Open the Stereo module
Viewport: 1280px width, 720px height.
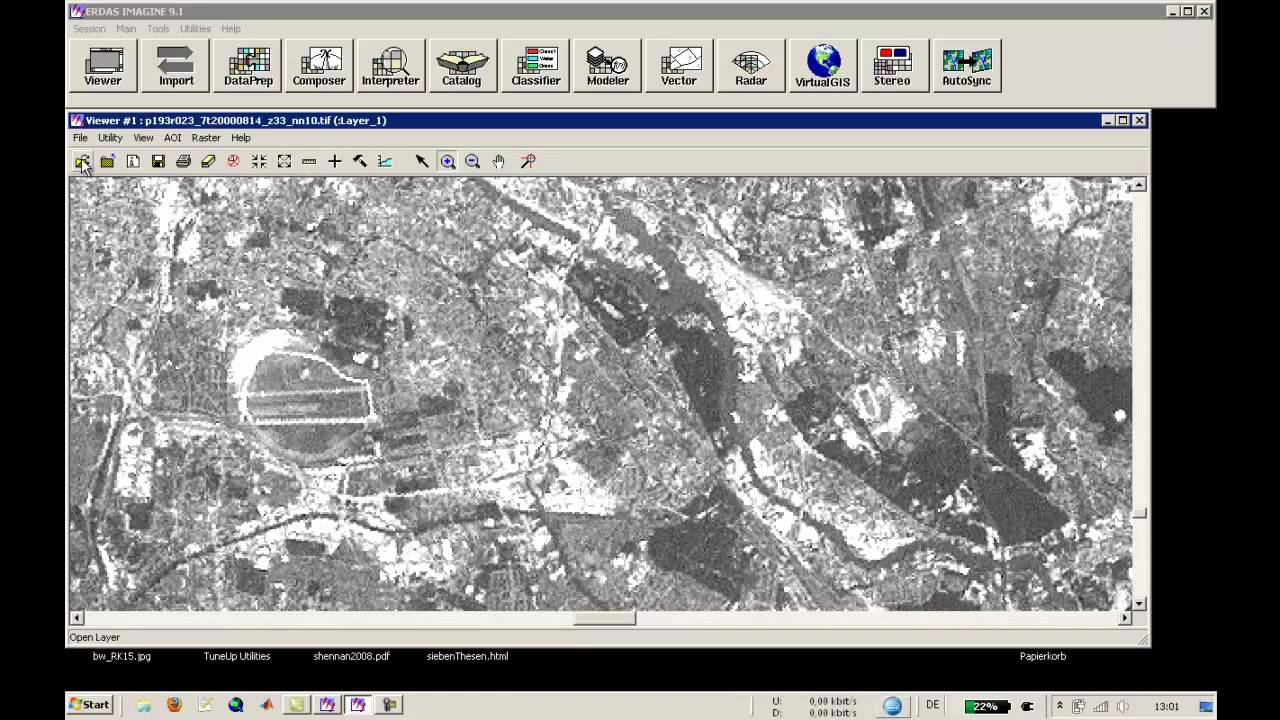pos(893,66)
